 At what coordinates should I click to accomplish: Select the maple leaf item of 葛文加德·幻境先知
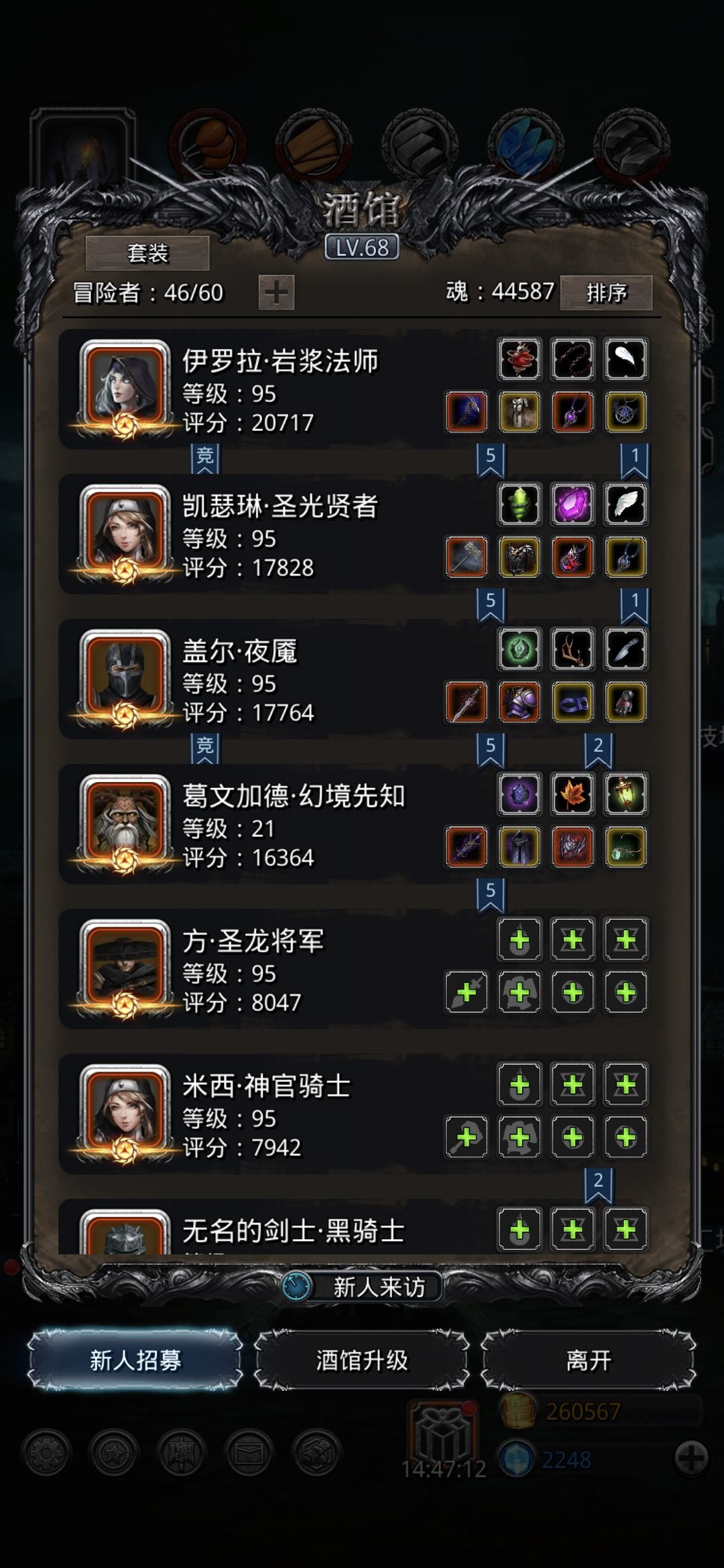coord(572,794)
